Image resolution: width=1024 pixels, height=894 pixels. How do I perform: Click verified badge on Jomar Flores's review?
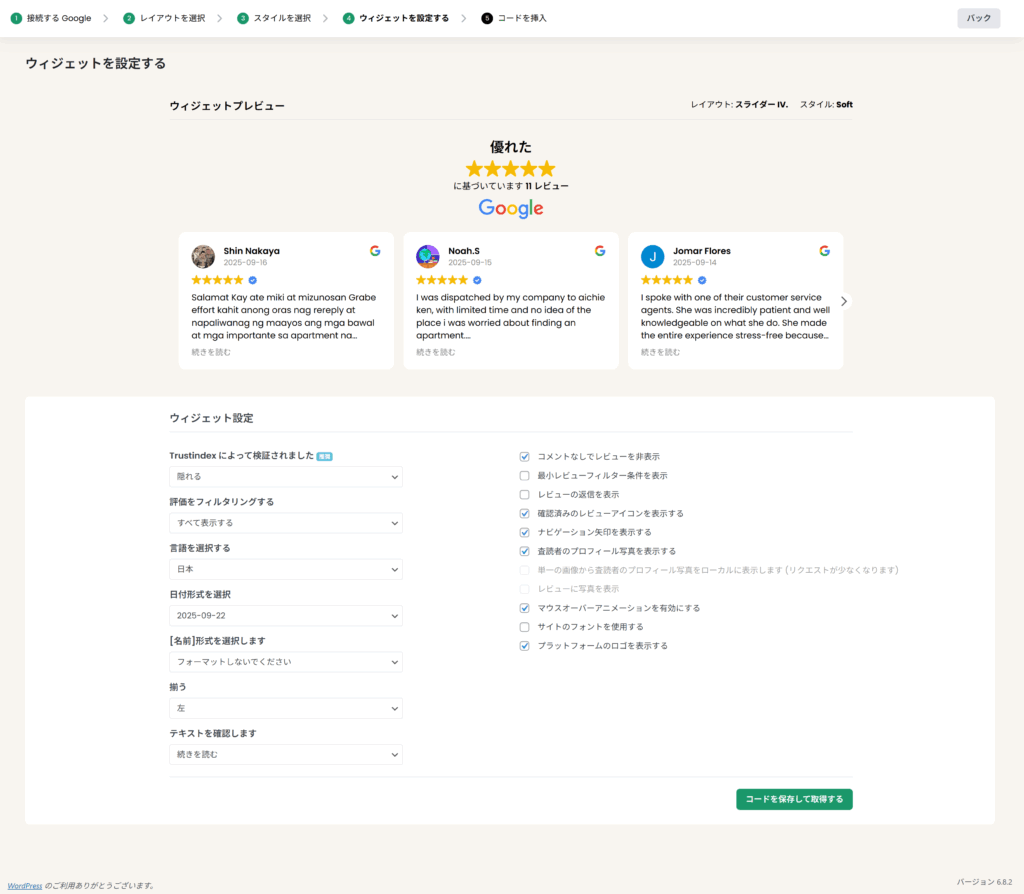(x=702, y=280)
